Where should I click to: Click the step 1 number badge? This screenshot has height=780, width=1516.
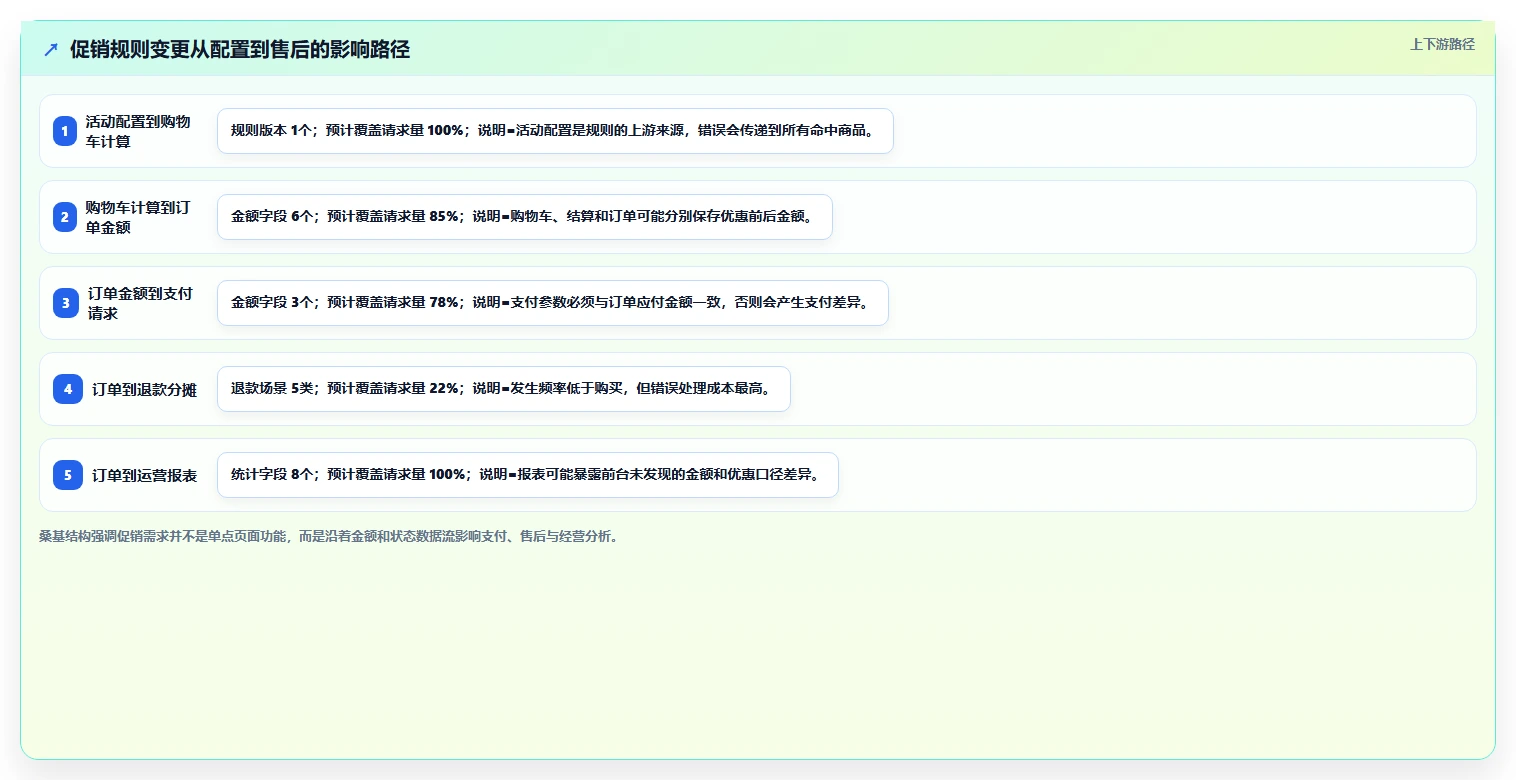(x=66, y=131)
